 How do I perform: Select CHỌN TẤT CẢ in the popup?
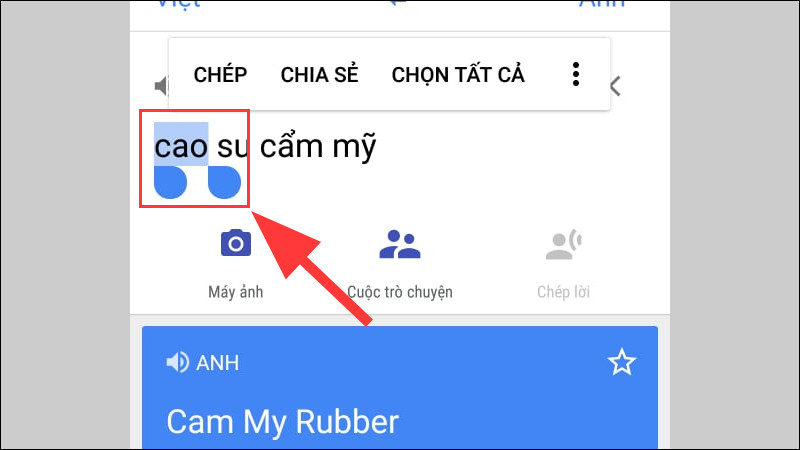point(458,75)
